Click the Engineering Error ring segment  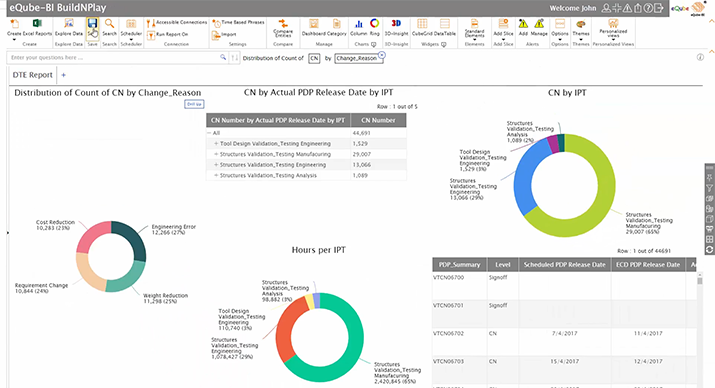(136, 240)
